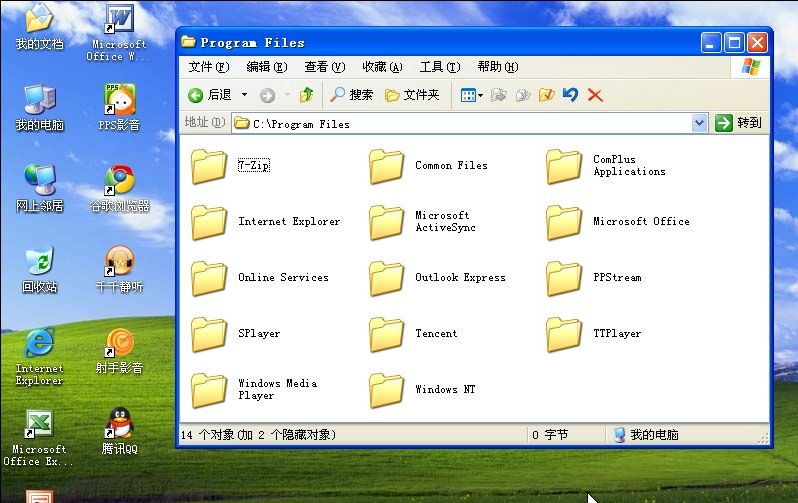Click the Forward arrow button
Screen dimensions: 798x503
(268, 95)
